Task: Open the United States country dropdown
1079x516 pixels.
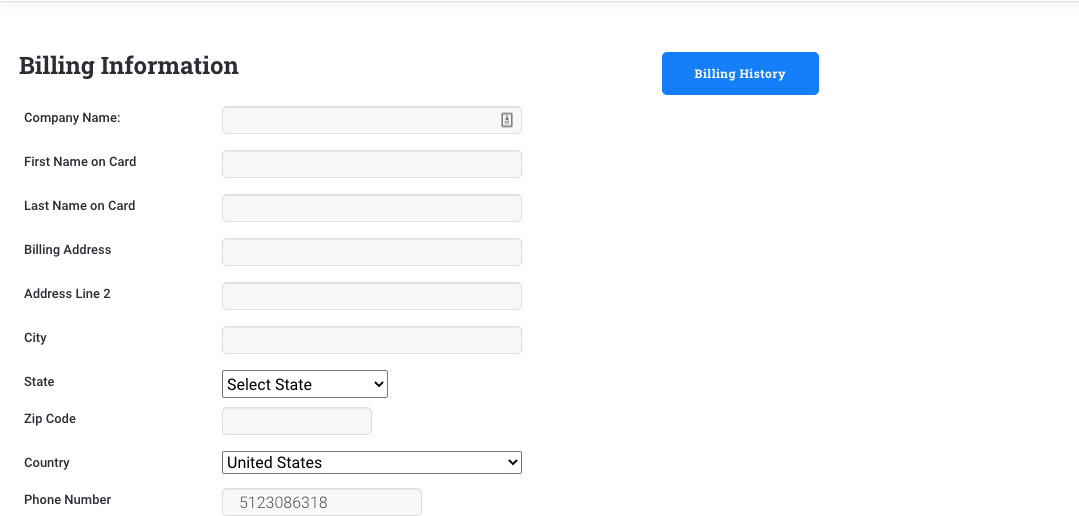Action: click(x=371, y=462)
